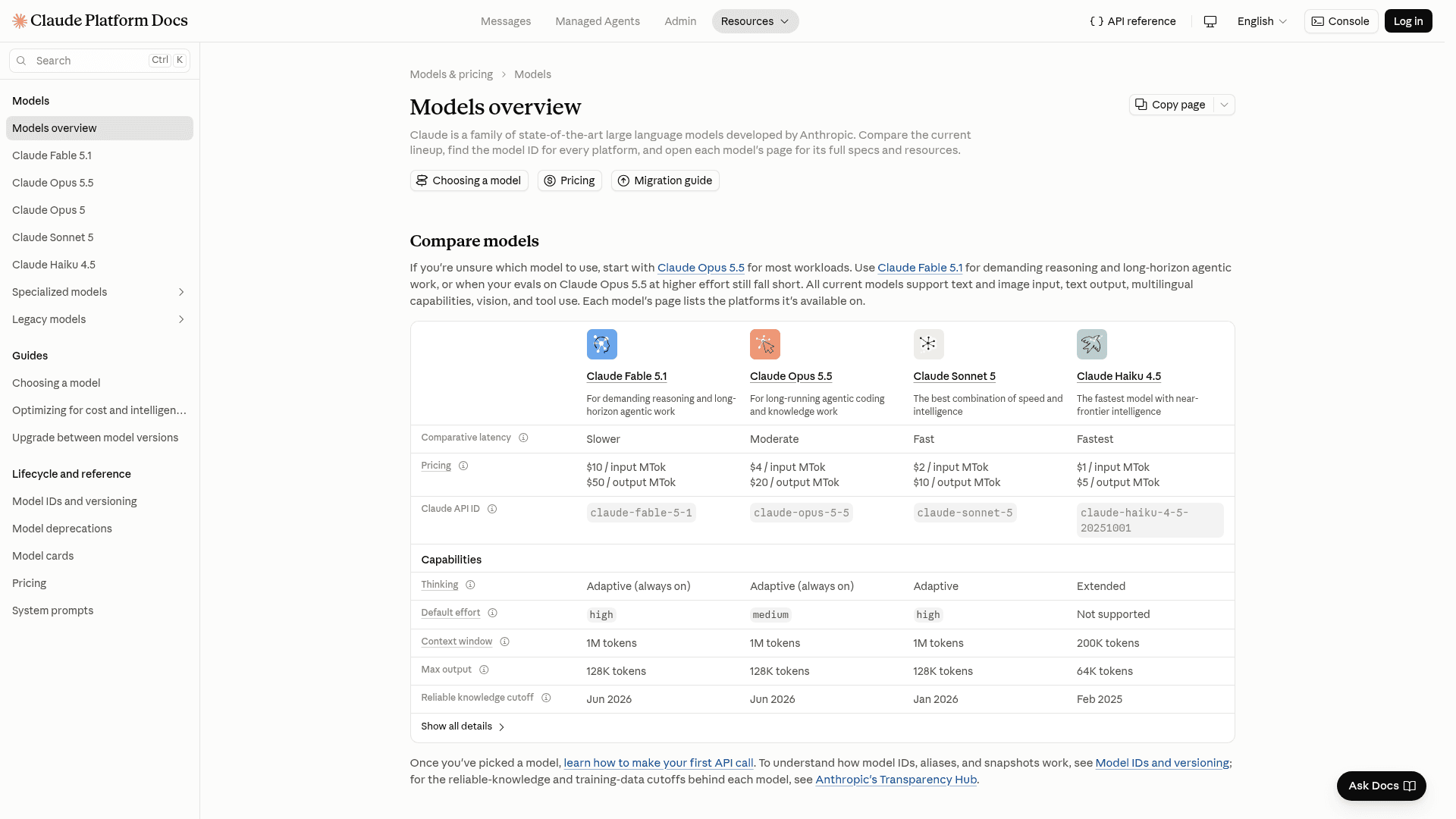Image resolution: width=1456 pixels, height=819 pixels.
Task: Click the info icon beside Pricing row label
Action: click(x=463, y=466)
